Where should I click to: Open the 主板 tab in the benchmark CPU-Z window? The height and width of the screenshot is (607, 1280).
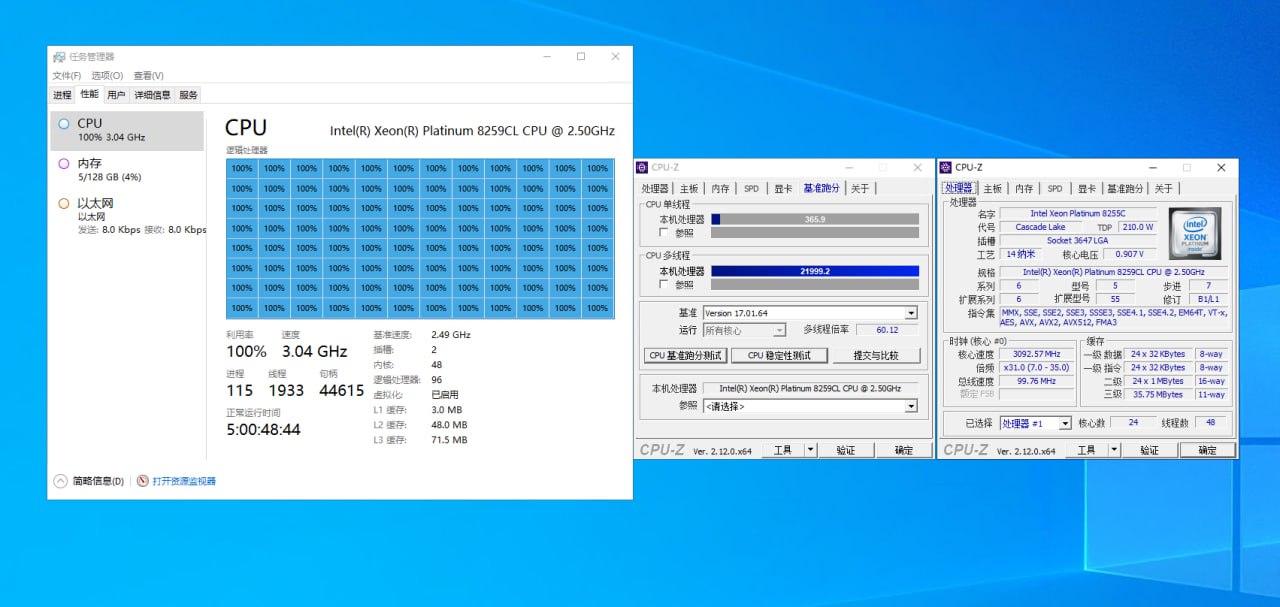689,188
